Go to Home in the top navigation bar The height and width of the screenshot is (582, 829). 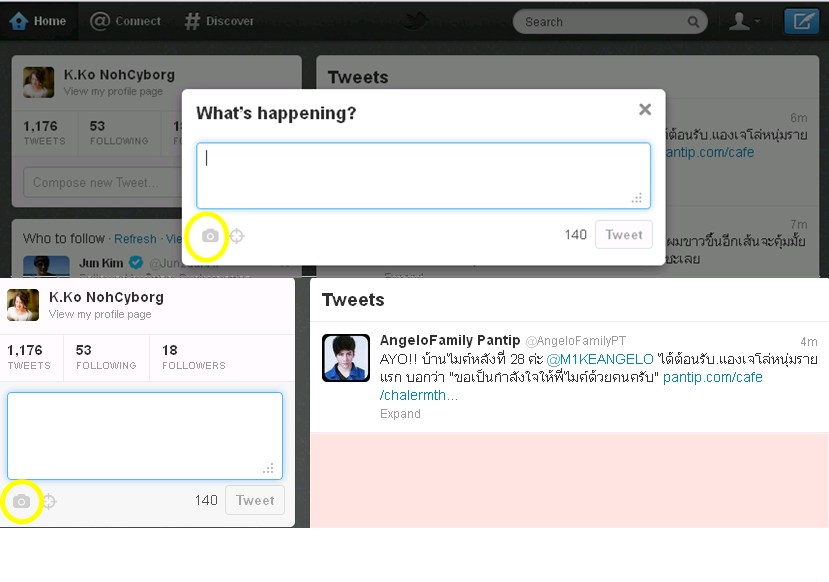click(38, 21)
